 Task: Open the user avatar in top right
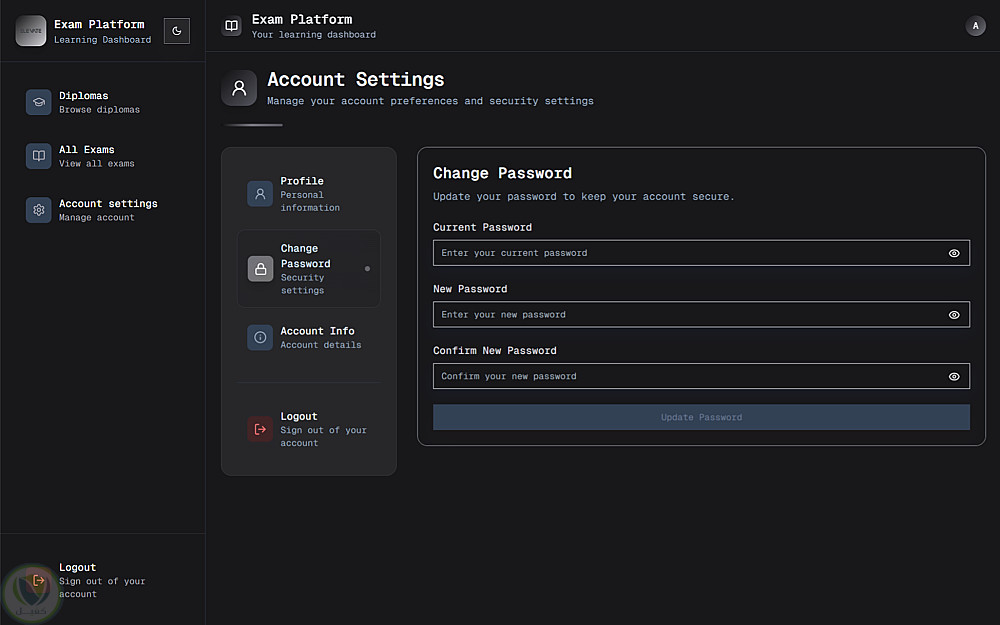(x=975, y=26)
